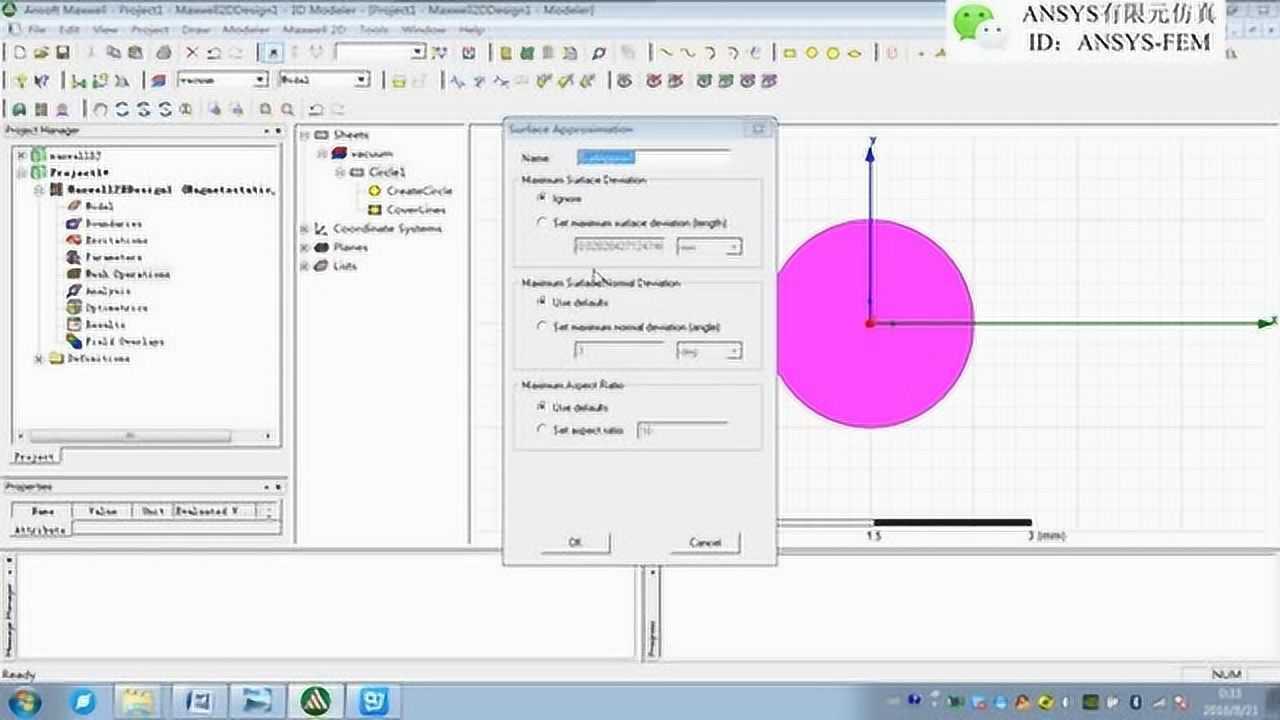Click the Undo arrow icon in the top toolbar
Screen dimensions: 1280x720
click(213, 53)
